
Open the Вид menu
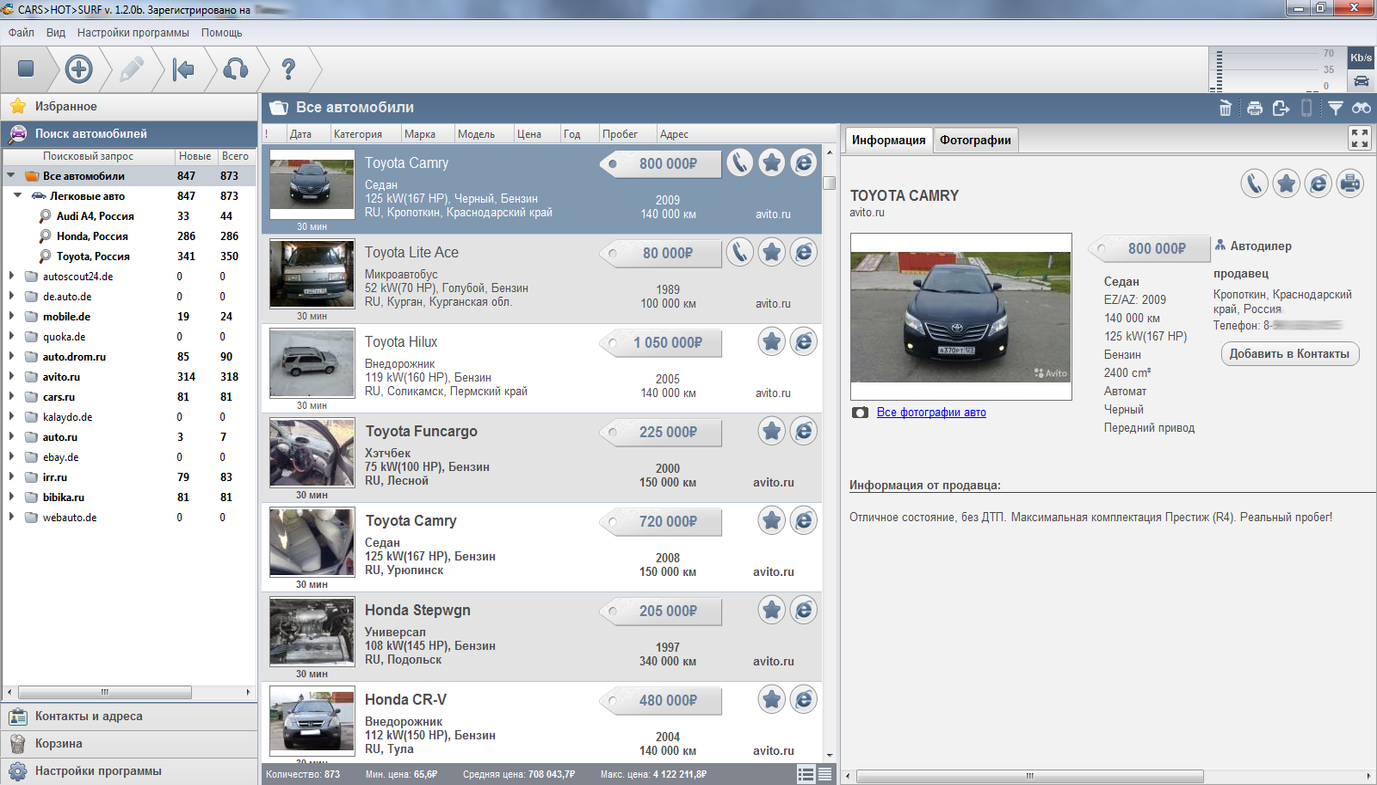56,33
